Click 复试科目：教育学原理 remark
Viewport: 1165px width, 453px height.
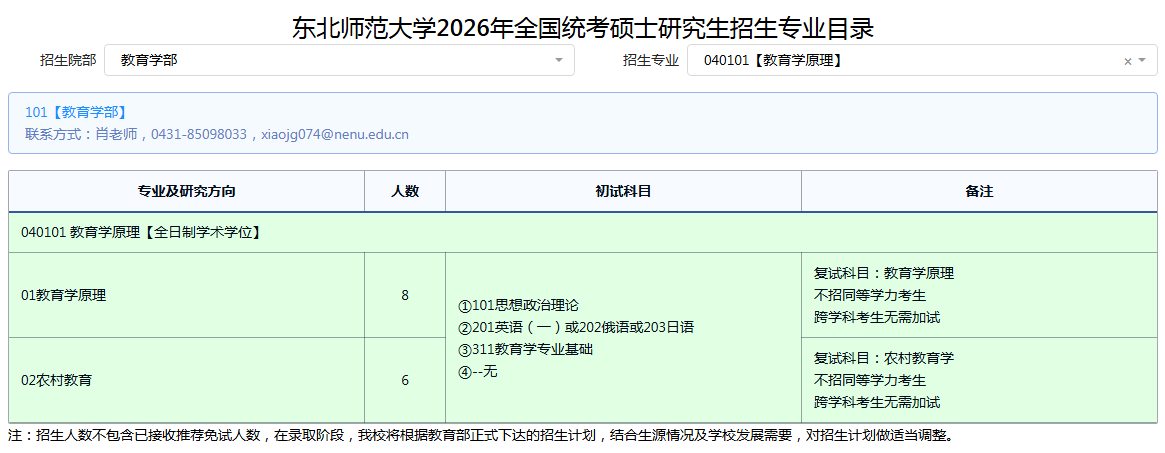pos(884,273)
